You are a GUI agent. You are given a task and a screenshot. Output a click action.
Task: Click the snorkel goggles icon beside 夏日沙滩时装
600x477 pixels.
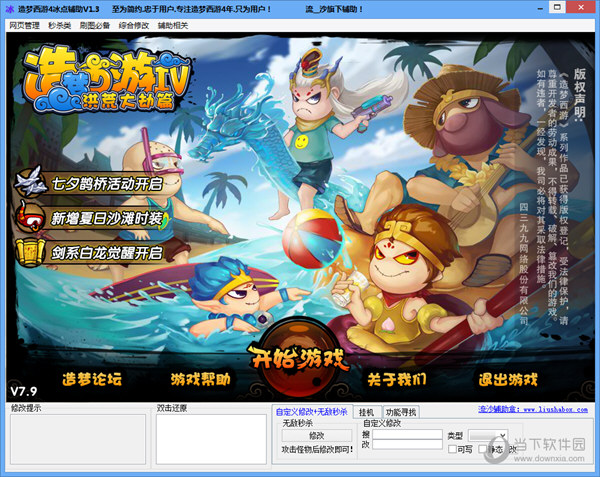point(30,217)
